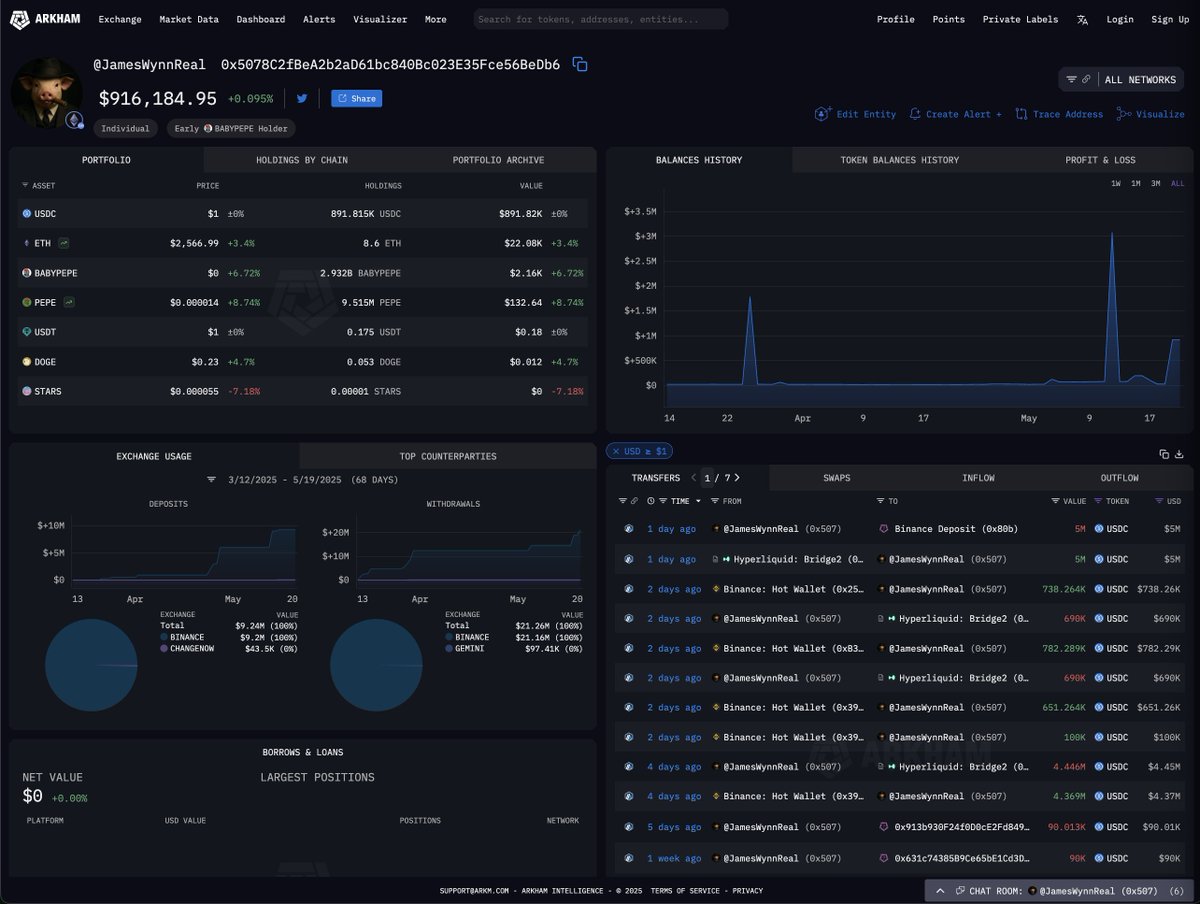
Task: Open the Token Balances History tab
Action: click(x=899, y=160)
